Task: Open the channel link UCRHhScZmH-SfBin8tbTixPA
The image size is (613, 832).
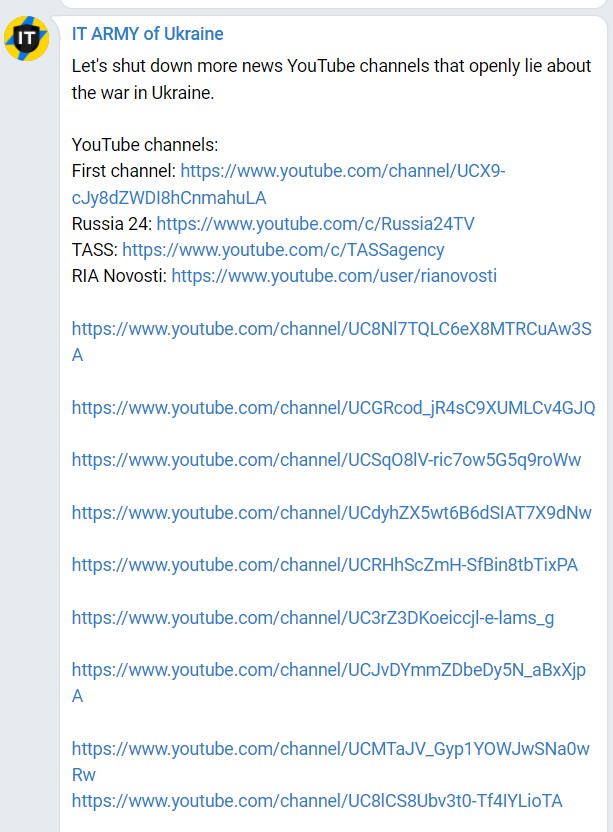Action: point(325,565)
